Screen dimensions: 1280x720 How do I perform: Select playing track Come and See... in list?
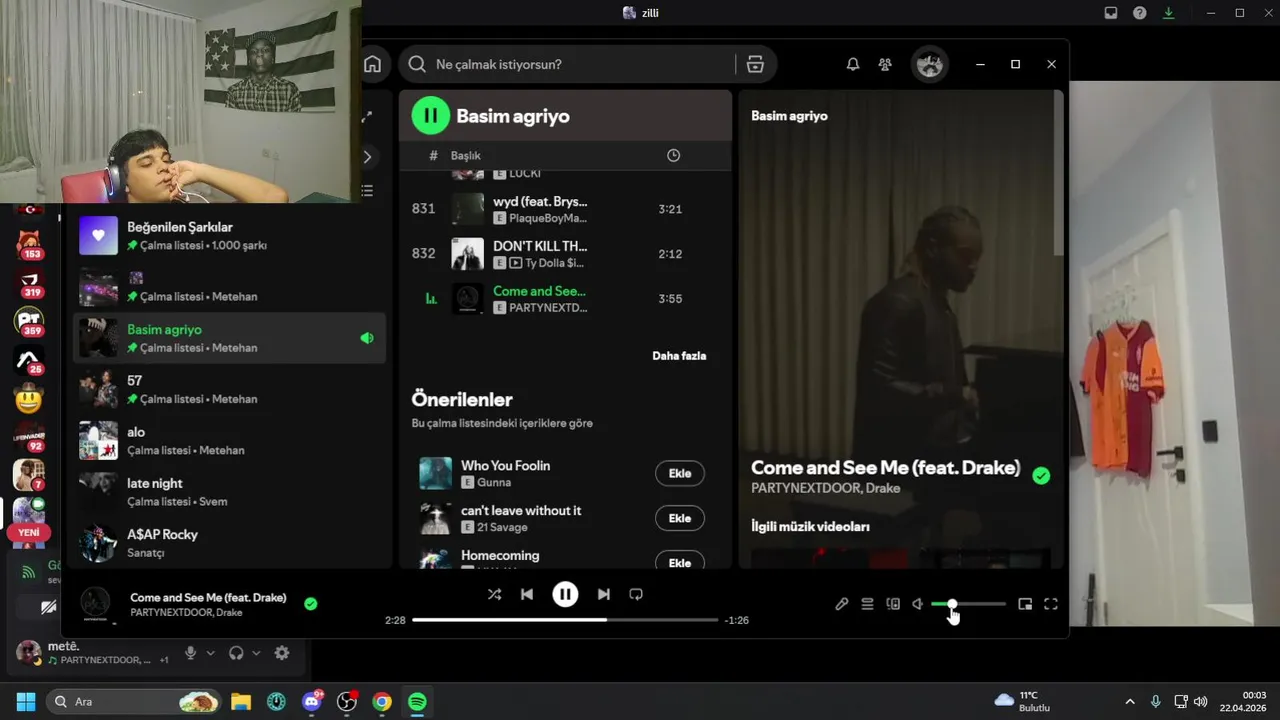click(565, 299)
